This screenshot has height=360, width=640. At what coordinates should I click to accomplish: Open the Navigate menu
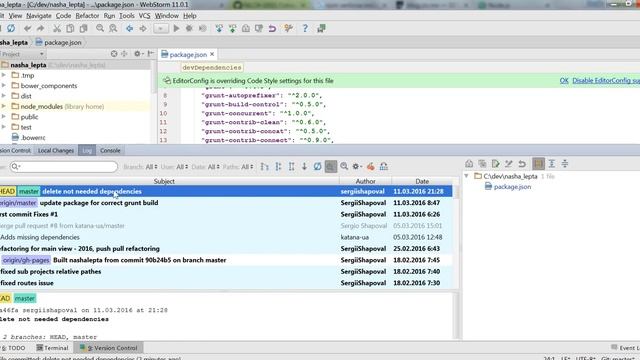click(39, 16)
